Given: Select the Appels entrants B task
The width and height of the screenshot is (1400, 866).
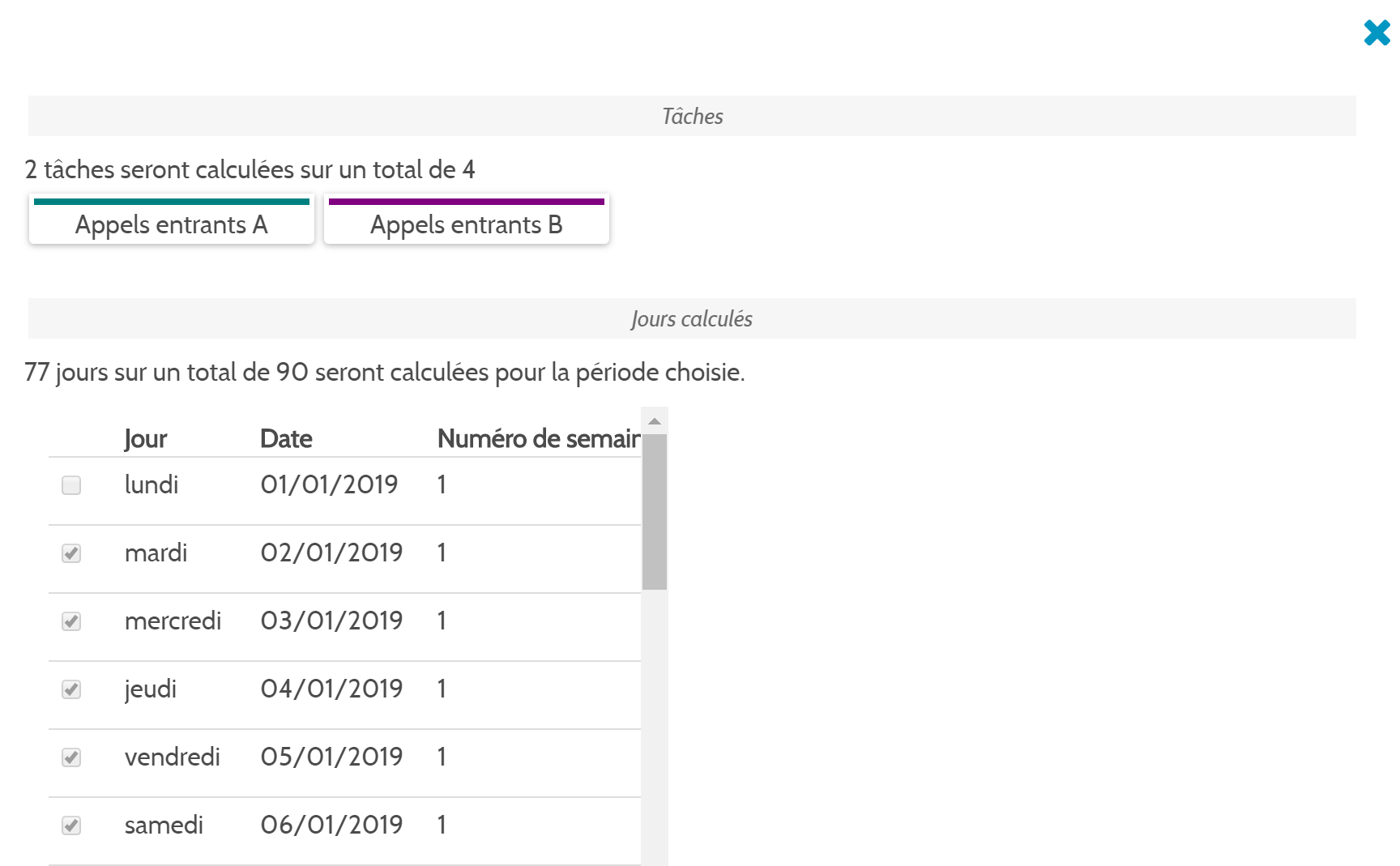Looking at the screenshot, I should coord(467,219).
